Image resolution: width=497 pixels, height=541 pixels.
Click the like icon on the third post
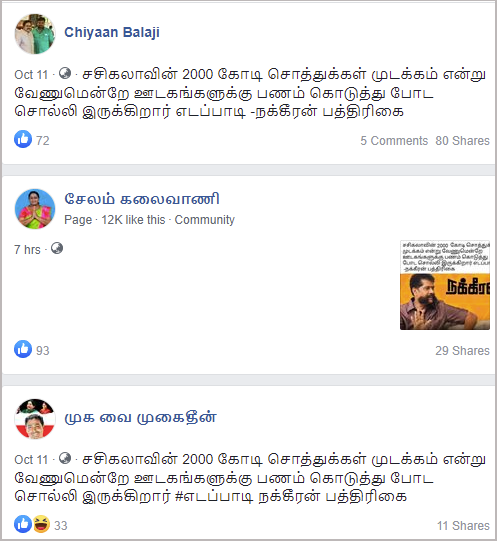[23, 524]
